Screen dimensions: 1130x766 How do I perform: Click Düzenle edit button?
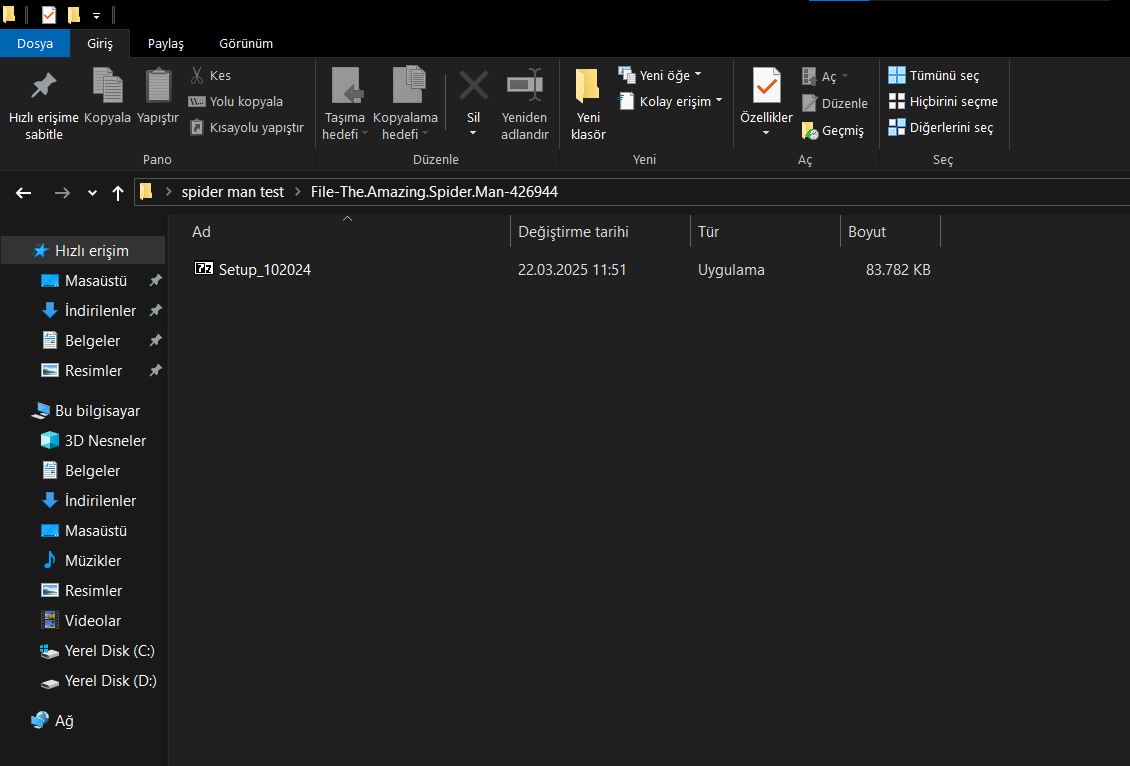click(x=835, y=103)
